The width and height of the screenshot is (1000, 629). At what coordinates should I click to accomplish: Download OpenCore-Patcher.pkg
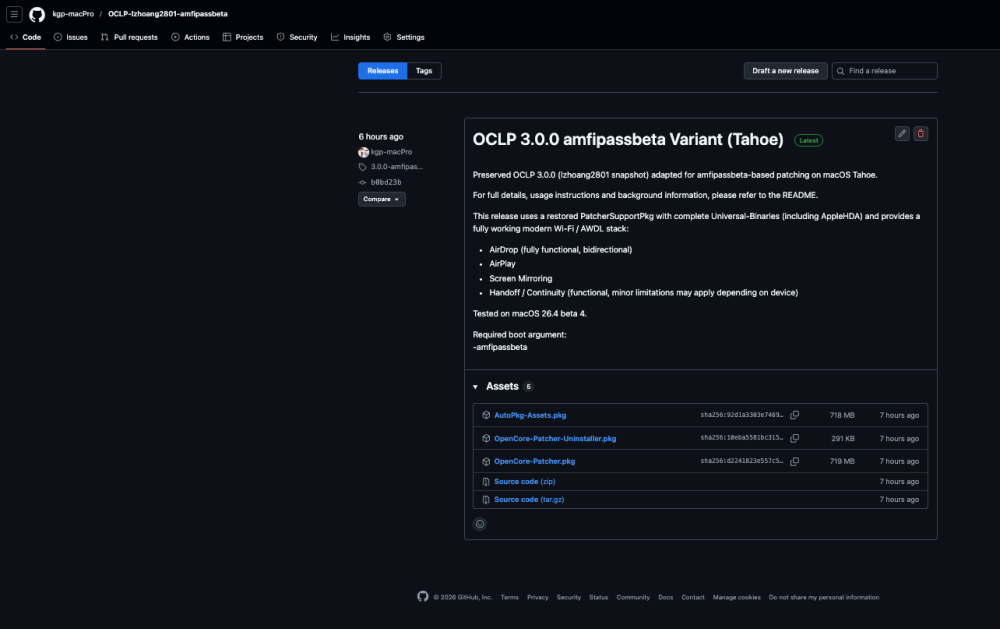point(534,461)
